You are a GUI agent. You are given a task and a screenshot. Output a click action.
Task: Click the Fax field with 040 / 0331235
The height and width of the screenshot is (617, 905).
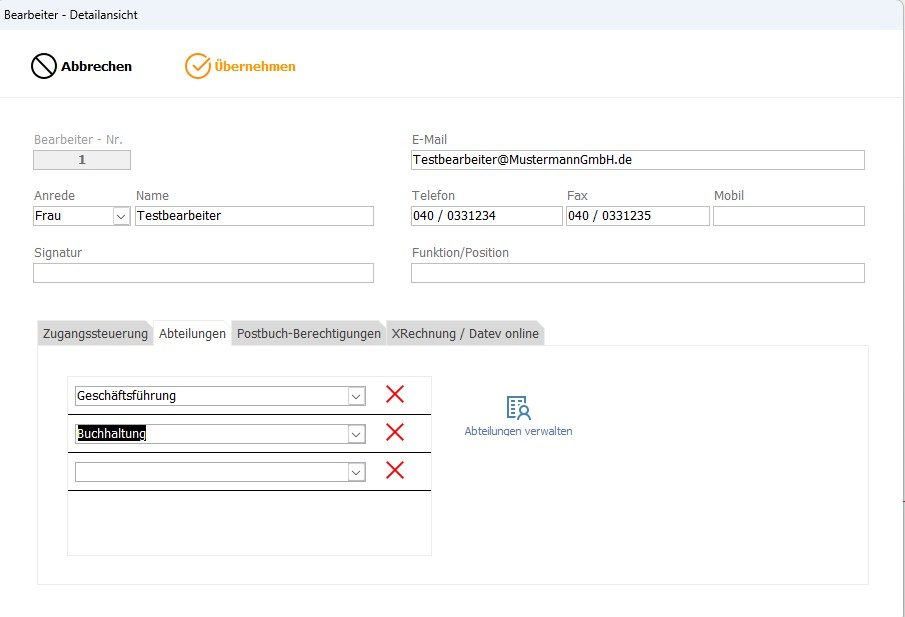point(638,216)
